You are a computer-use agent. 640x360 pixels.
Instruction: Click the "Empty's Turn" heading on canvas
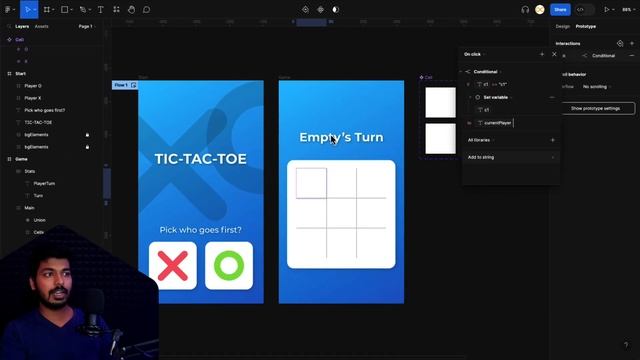pos(341,137)
